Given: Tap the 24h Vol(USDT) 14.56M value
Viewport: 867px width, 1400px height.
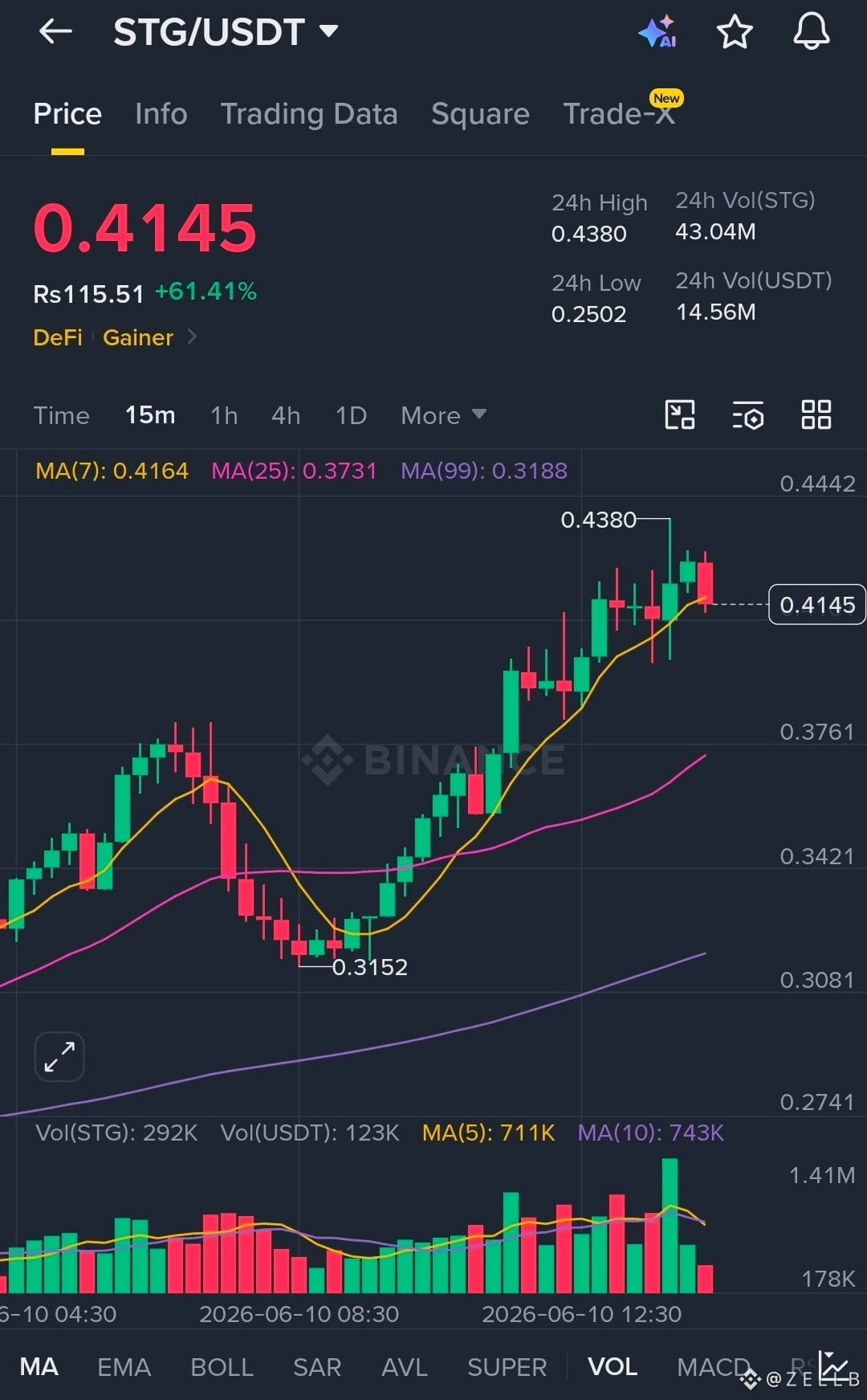Looking at the screenshot, I should click(715, 312).
